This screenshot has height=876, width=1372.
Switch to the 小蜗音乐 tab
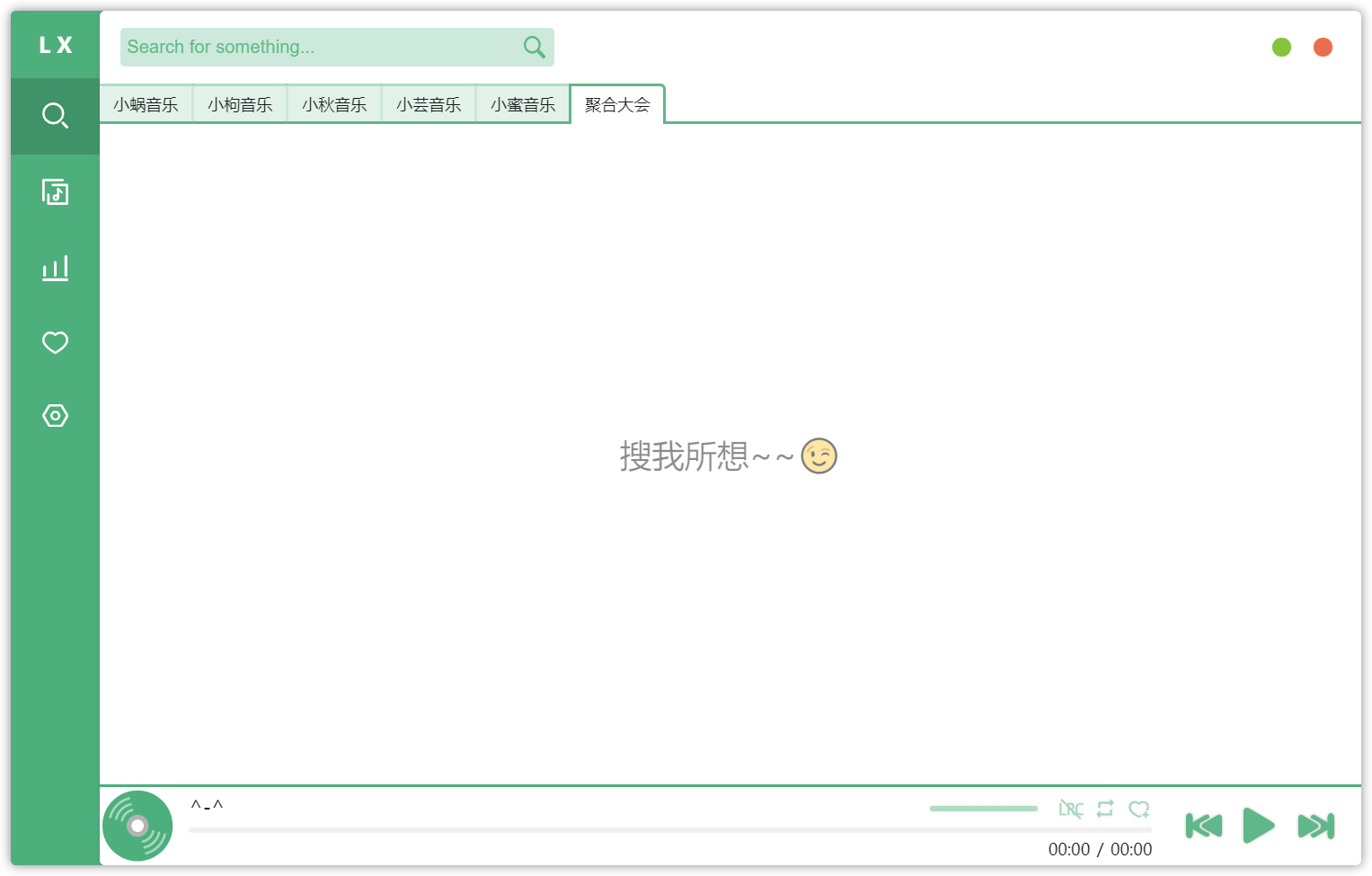(146, 104)
